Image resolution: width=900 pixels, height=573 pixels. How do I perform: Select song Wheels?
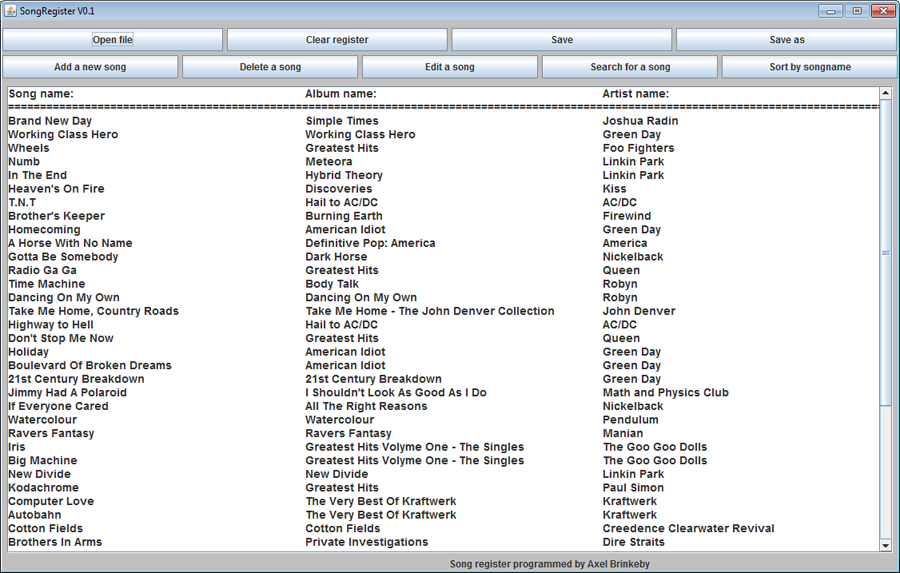(x=29, y=148)
